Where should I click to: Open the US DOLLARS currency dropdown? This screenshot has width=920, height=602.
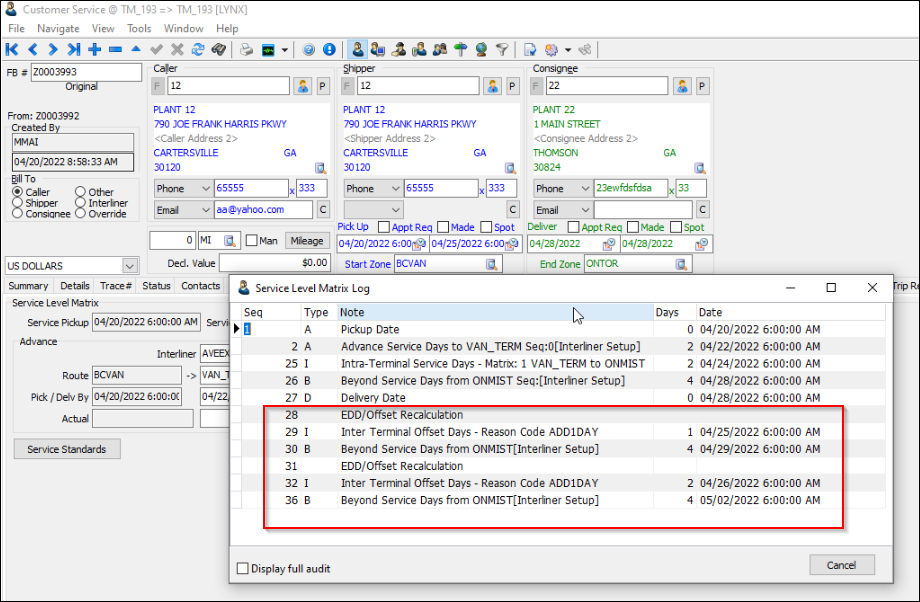click(x=129, y=266)
